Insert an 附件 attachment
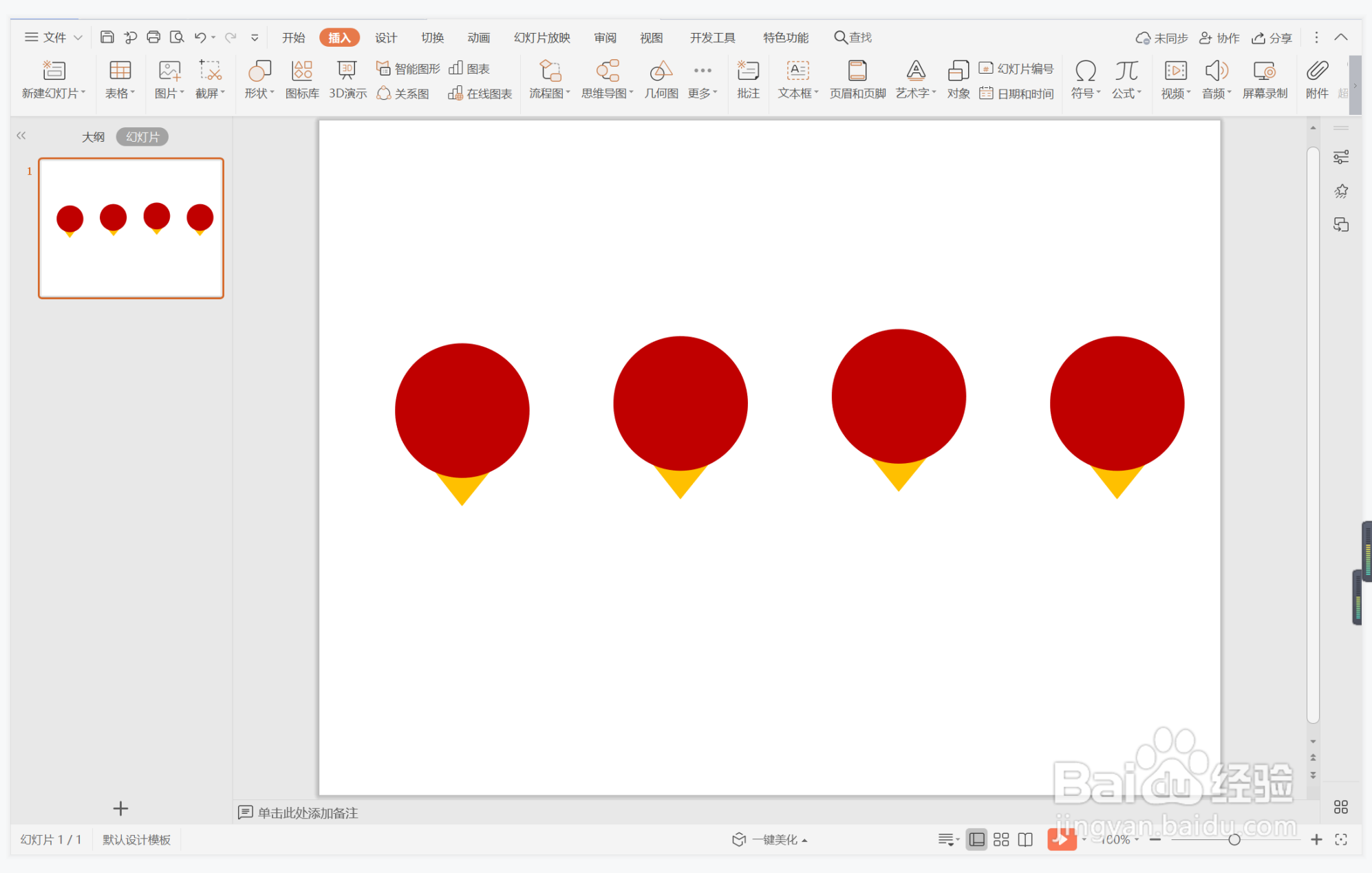The width and height of the screenshot is (1372, 873). coord(1317,80)
